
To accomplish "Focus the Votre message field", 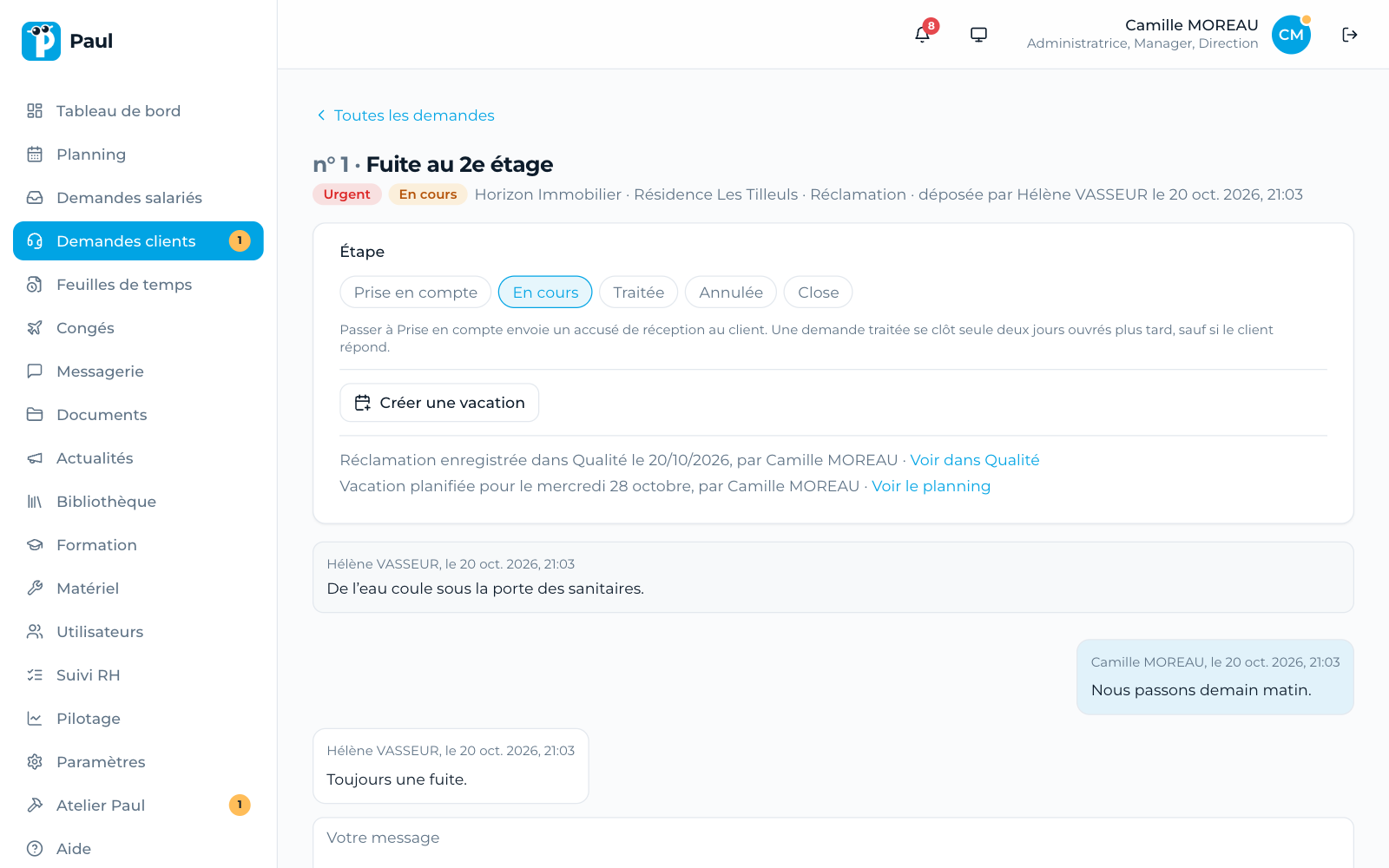I will click(x=833, y=843).
